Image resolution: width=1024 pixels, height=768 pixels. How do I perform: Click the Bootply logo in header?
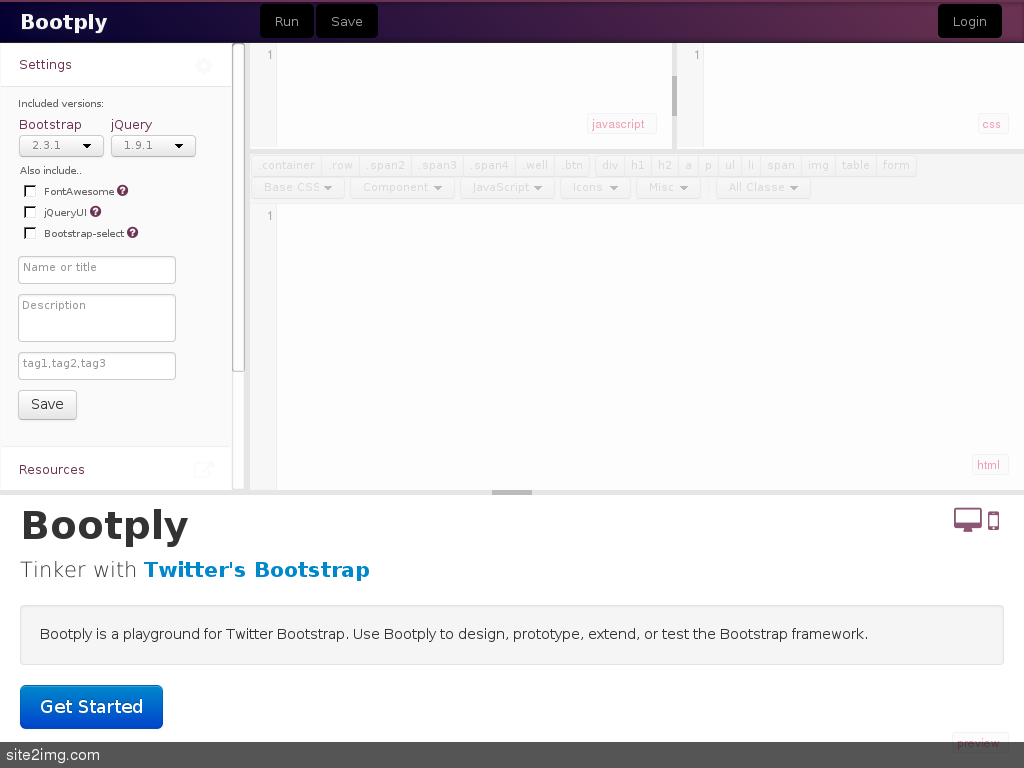[64, 21]
